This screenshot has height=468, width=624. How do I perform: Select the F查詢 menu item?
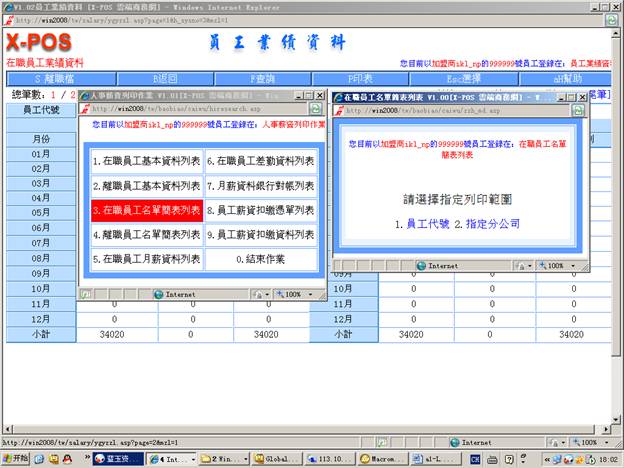tap(262, 78)
